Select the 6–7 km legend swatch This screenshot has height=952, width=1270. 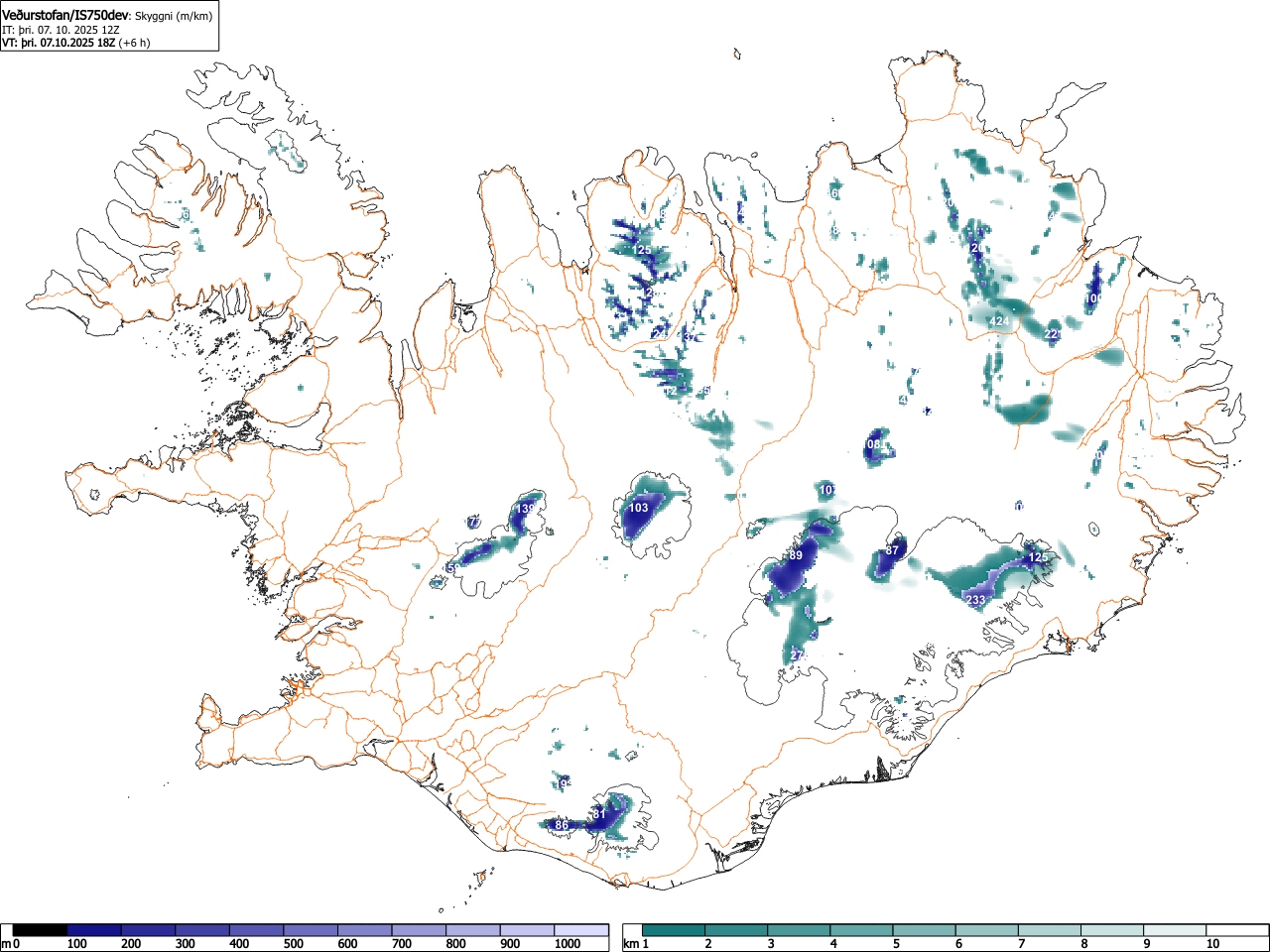986,930
